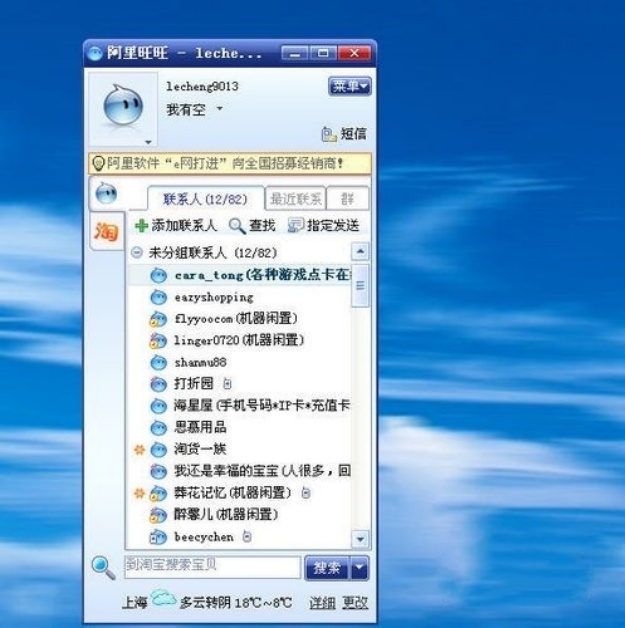This screenshot has width=625, height=628.
Task: Click 添加联系人 add contact button
Action: (175, 226)
